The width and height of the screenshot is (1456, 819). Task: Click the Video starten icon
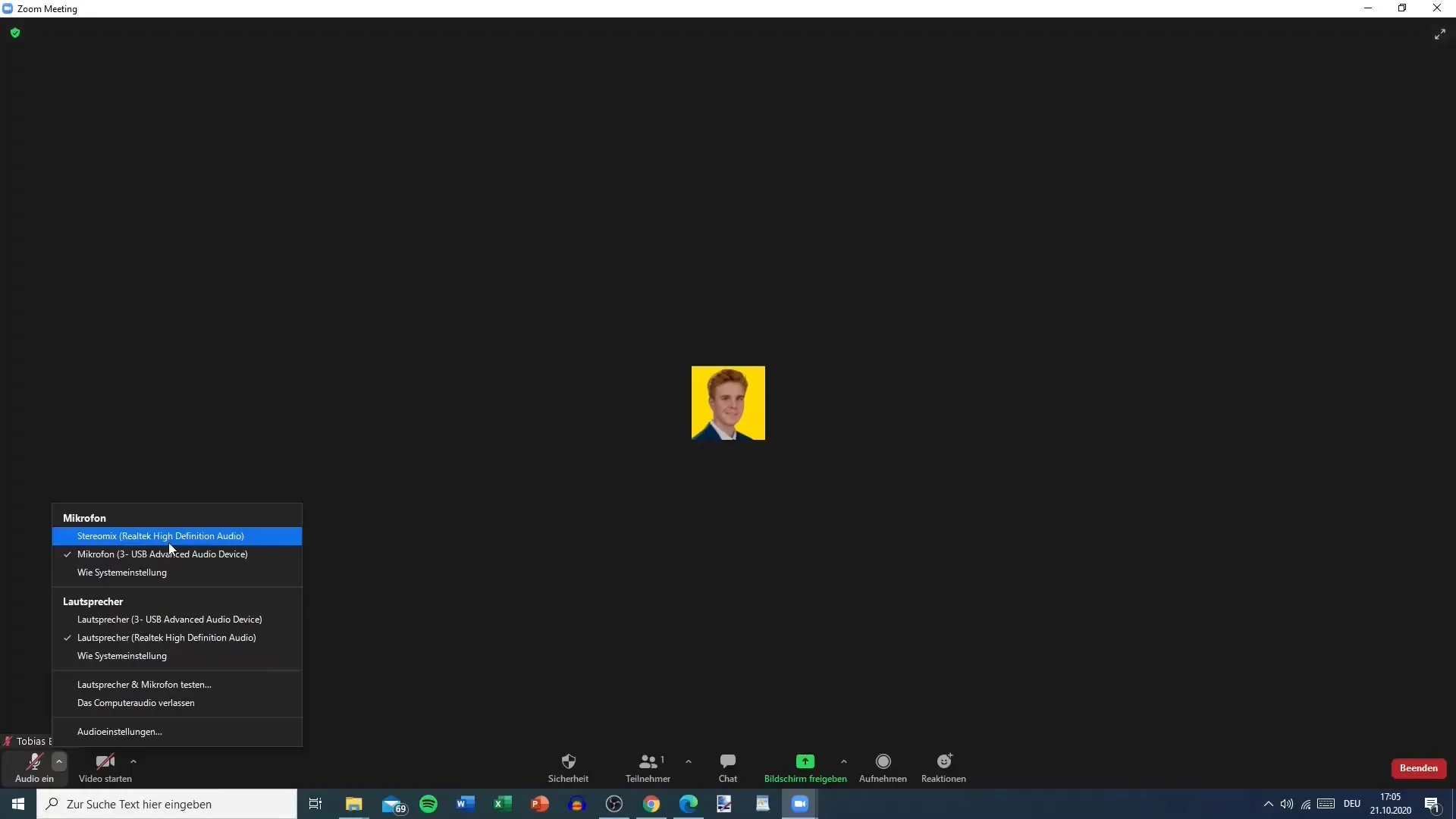point(105,761)
